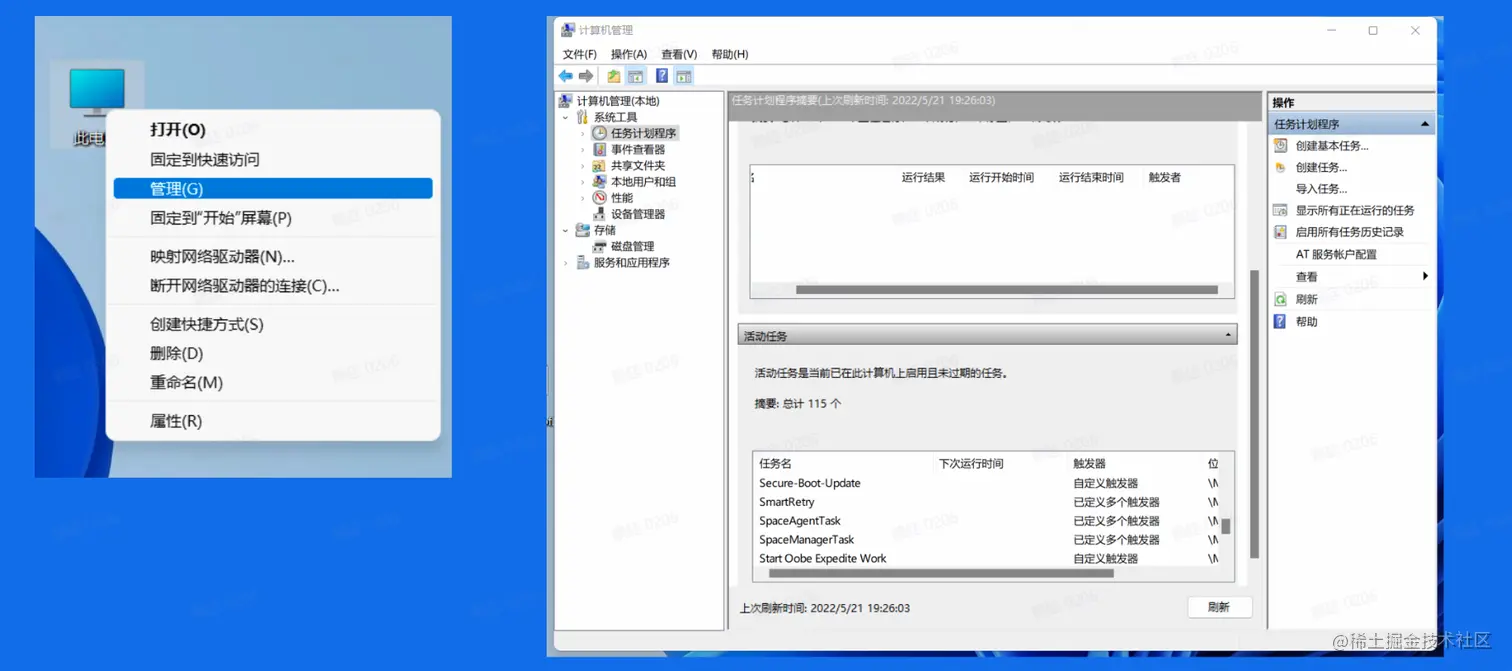Click AT 服务帐户配置 in Actions pane
The image size is (1512, 671).
tap(1336, 254)
